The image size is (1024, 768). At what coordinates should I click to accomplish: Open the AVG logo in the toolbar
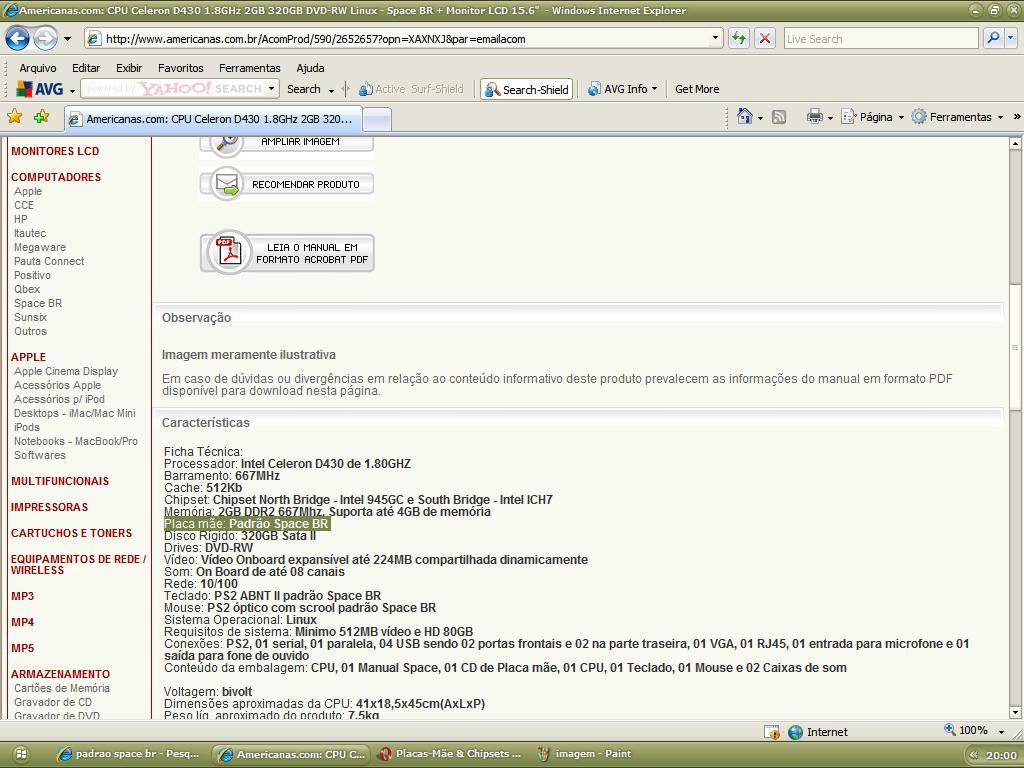pyautogui.click(x=39, y=89)
